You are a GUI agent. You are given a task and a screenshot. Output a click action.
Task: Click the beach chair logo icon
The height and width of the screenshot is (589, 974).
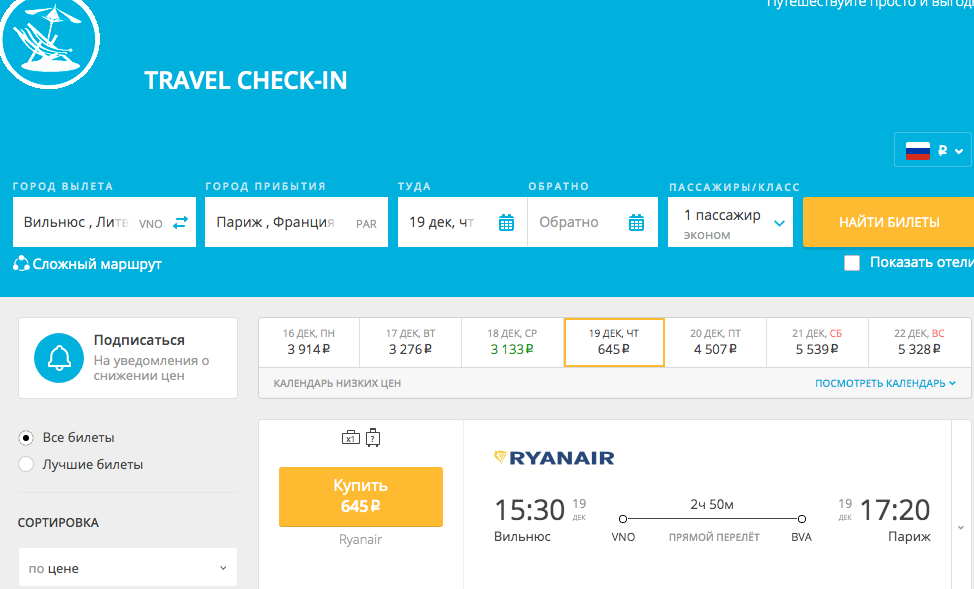click(x=49, y=40)
